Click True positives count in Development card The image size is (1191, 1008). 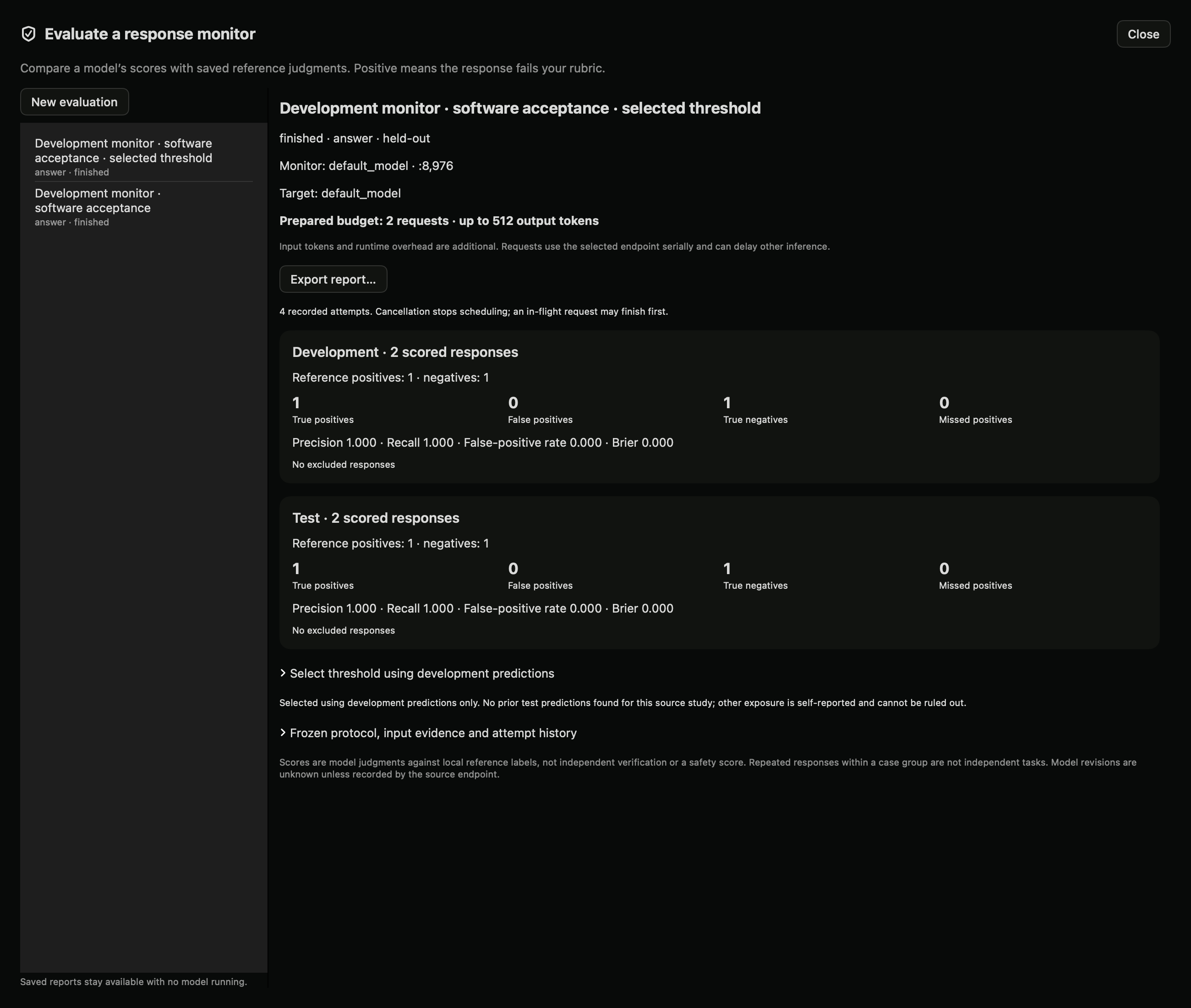296,403
